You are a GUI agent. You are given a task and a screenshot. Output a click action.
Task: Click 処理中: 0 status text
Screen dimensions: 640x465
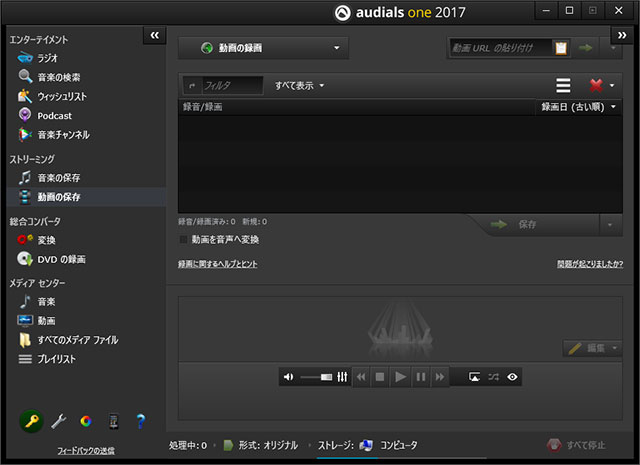pyautogui.click(x=188, y=445)
